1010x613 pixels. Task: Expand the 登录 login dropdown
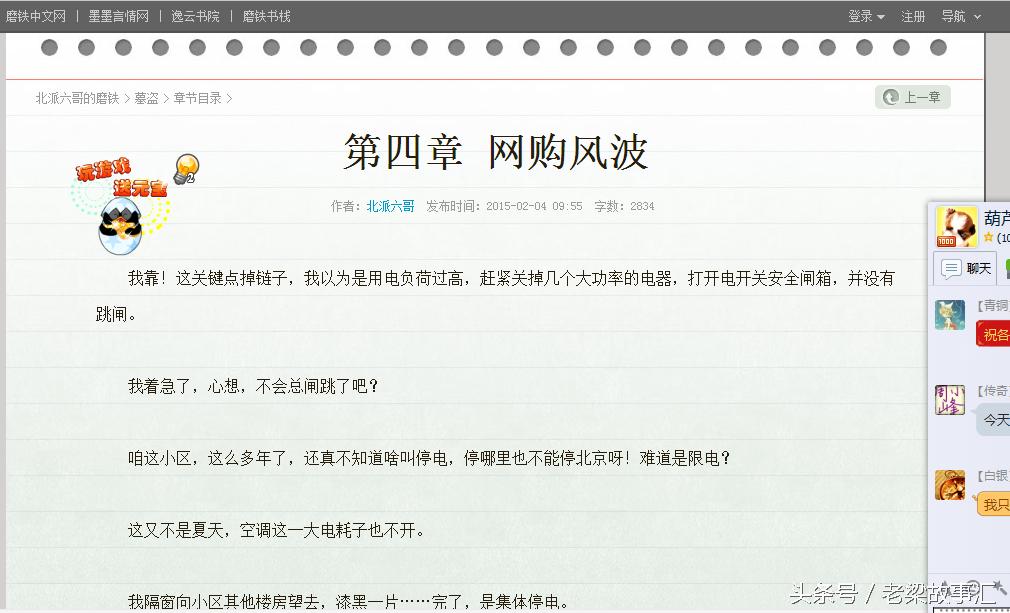pyautogui.click(x=864, y=16)
